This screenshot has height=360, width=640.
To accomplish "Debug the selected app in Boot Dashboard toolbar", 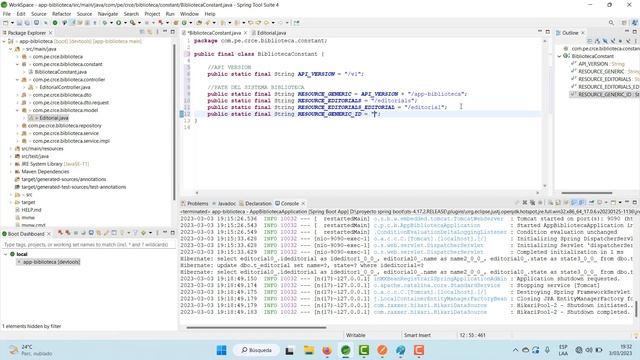I will (x=68, y=233).
